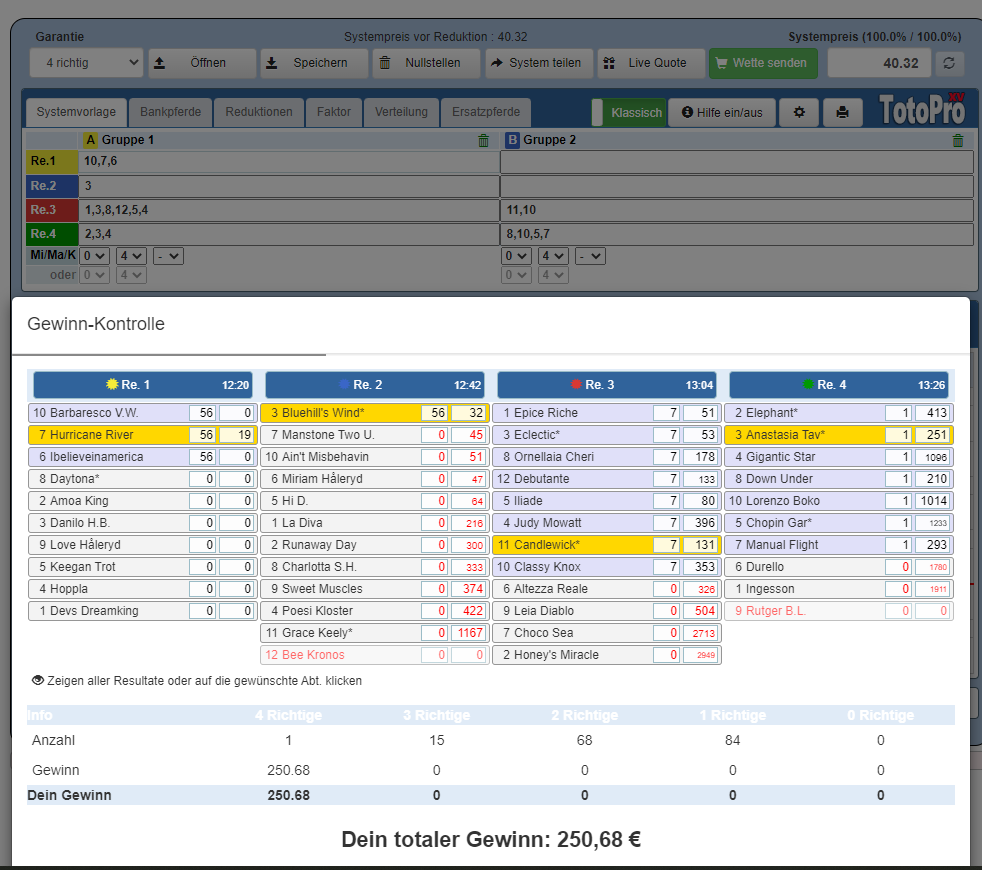Click the 4 Richtige column header
Viewport: 982px width, 870px height.
pos(288,715)
